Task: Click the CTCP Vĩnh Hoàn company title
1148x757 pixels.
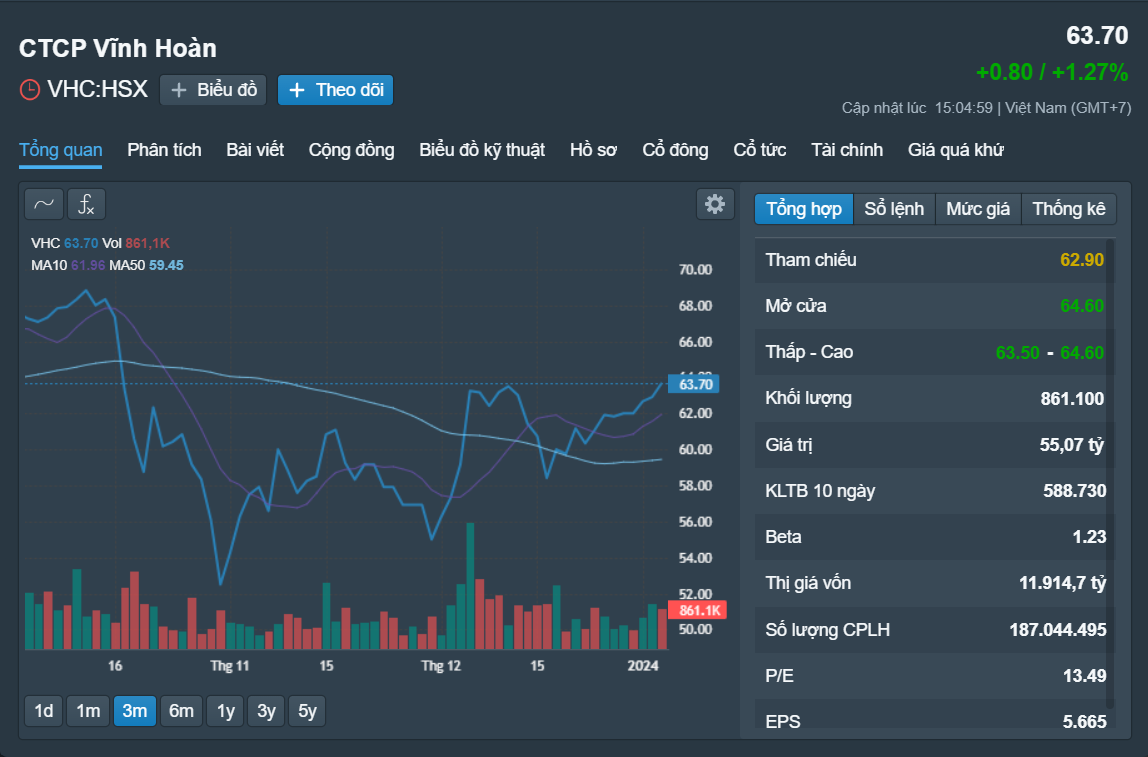Action: click(x=118, y=48)
